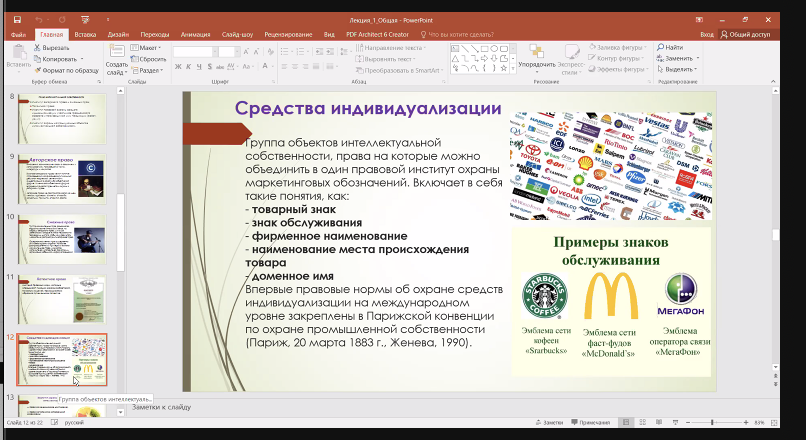Open Найти find tool
Screen dimensions: 806x440
tap(670, 47)
